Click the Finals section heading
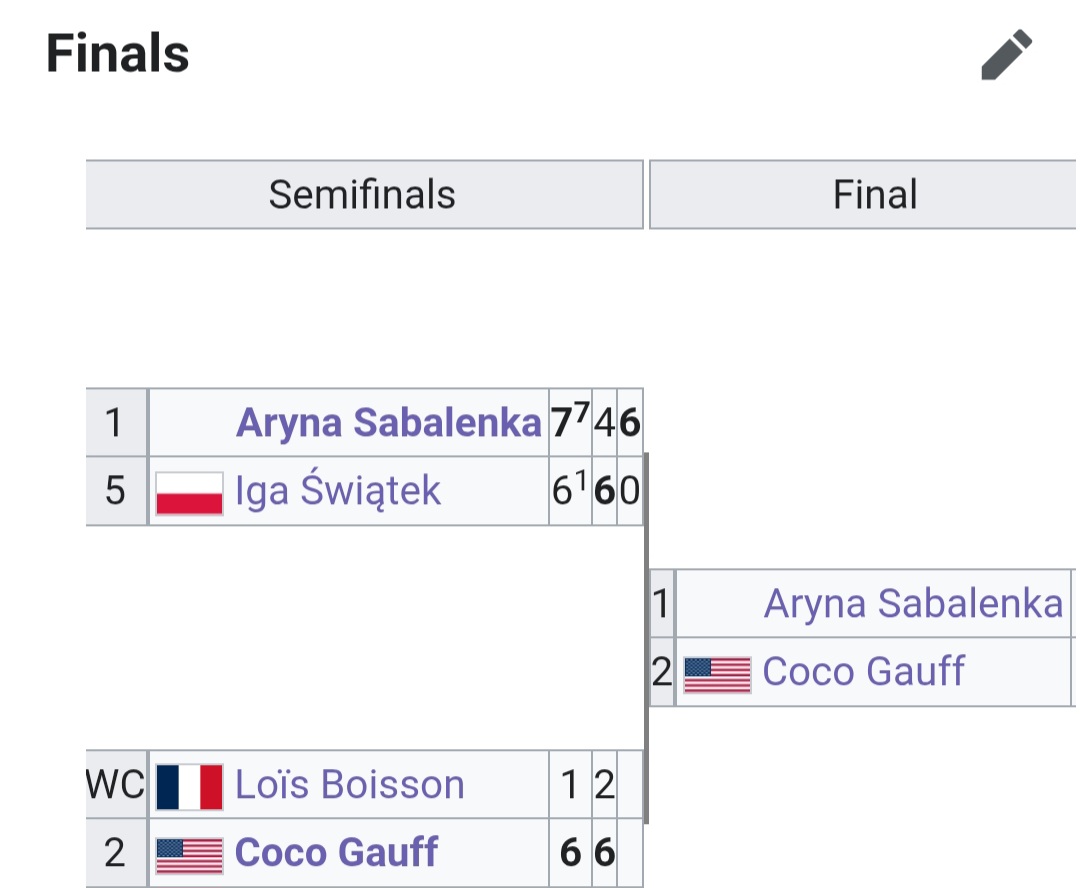This screenshot has height=888, width=1080. point(118,54)
